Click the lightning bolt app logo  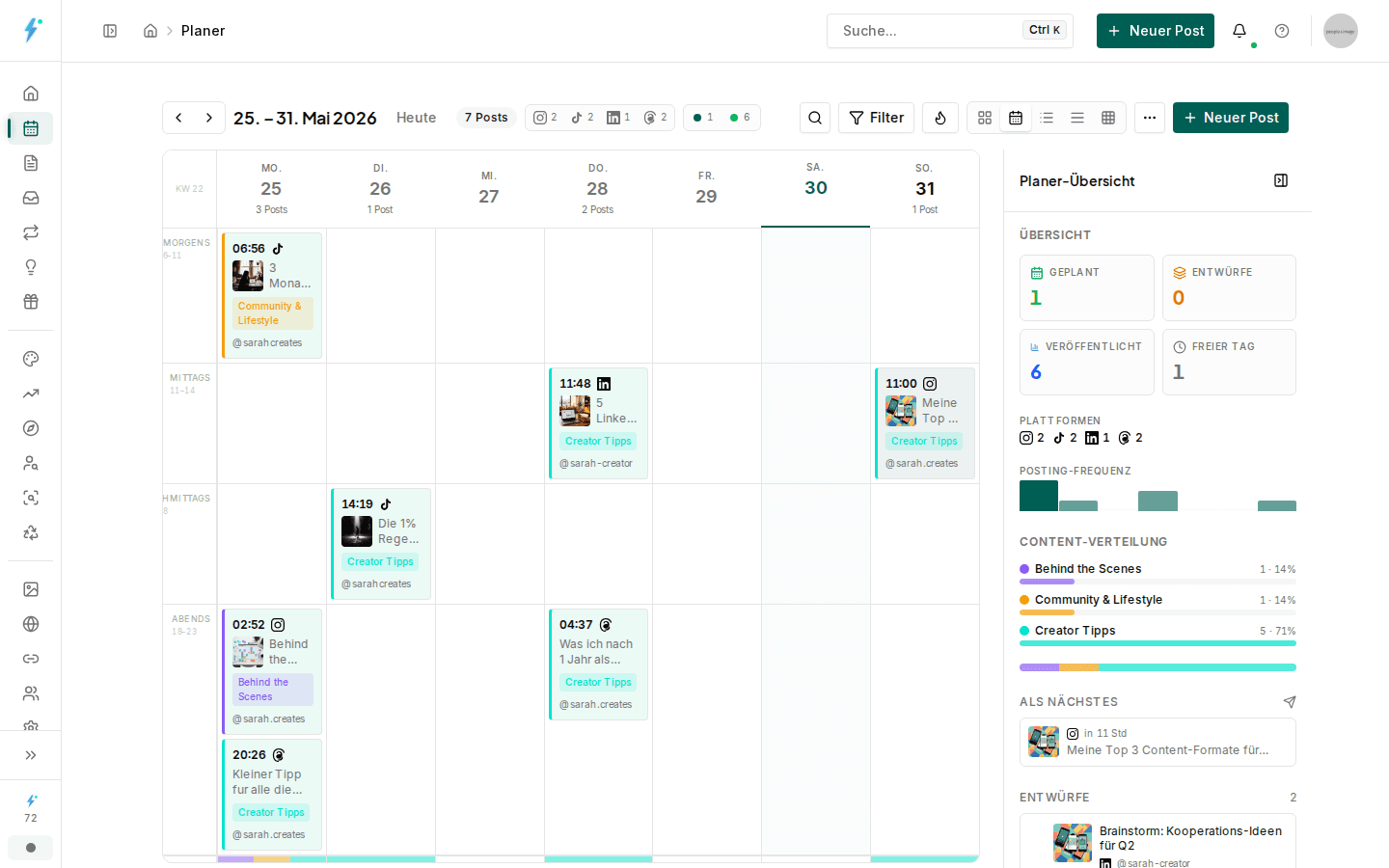click(x=32, y=30)
